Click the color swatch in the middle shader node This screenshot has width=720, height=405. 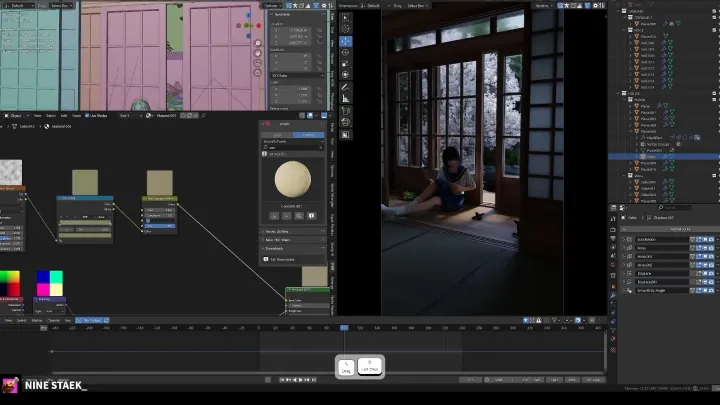pos(160,183)
